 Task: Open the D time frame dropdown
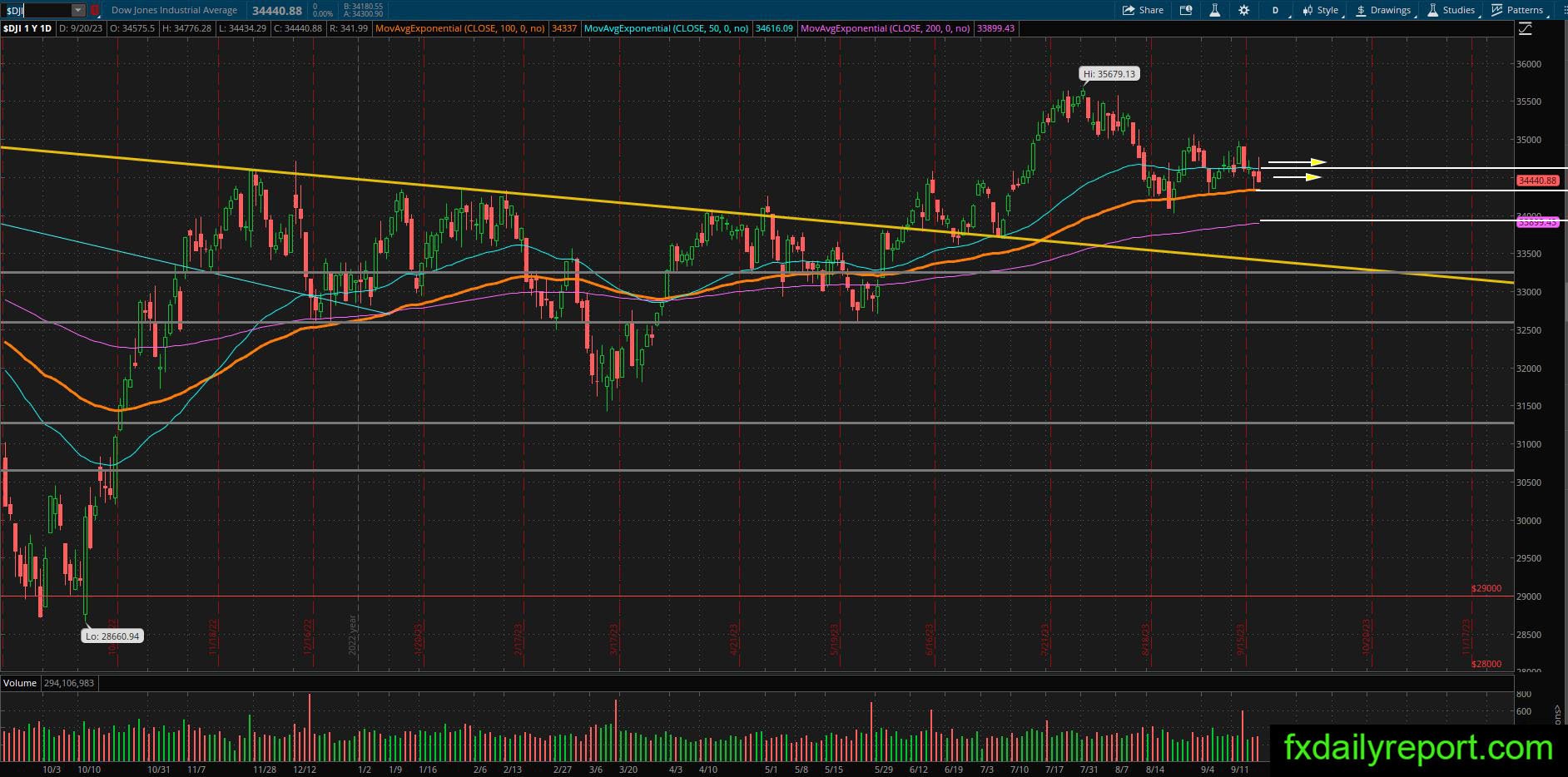tap(1276, 10)
